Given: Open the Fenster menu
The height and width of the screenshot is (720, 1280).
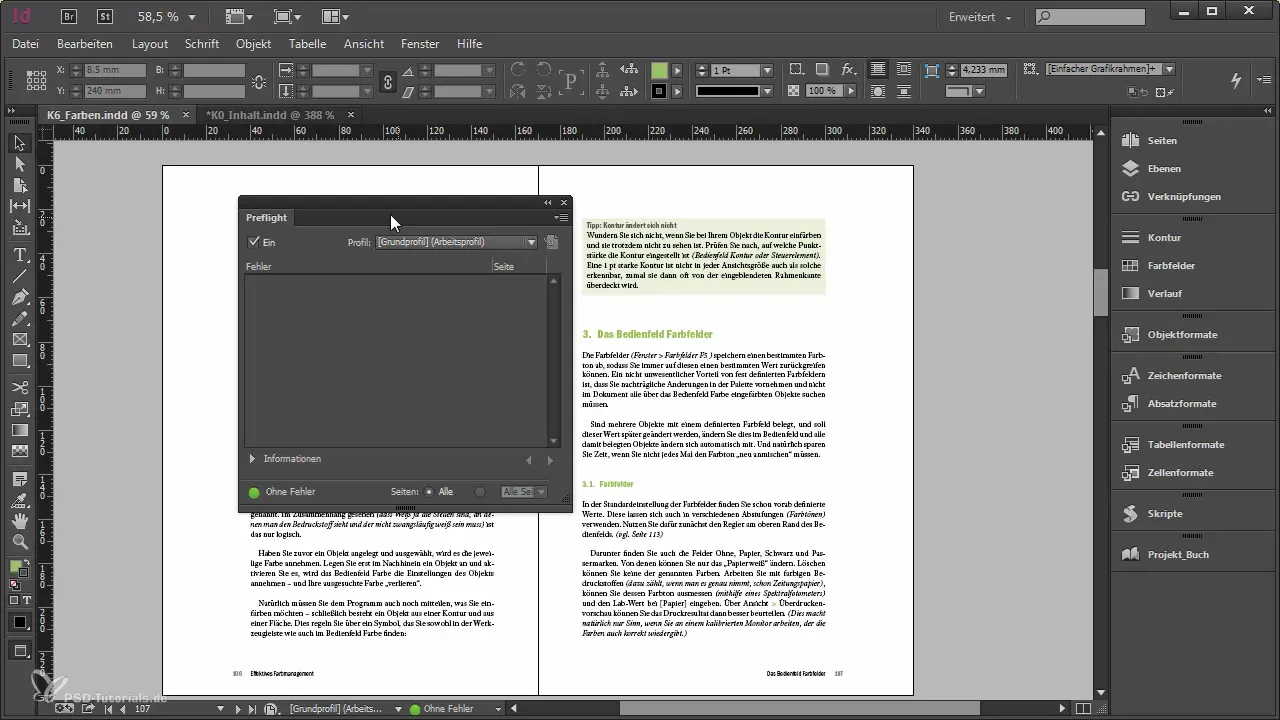Looking at the screenshot, I should pos(420,44).
